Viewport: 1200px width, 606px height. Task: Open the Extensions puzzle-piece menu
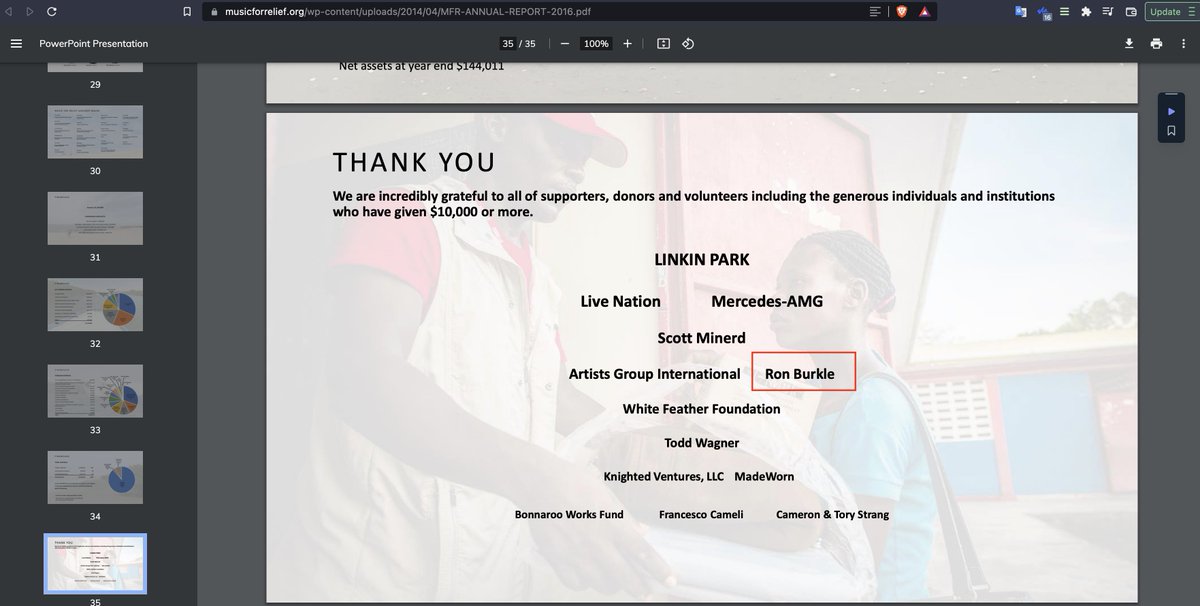click(x=1087, y=12)
